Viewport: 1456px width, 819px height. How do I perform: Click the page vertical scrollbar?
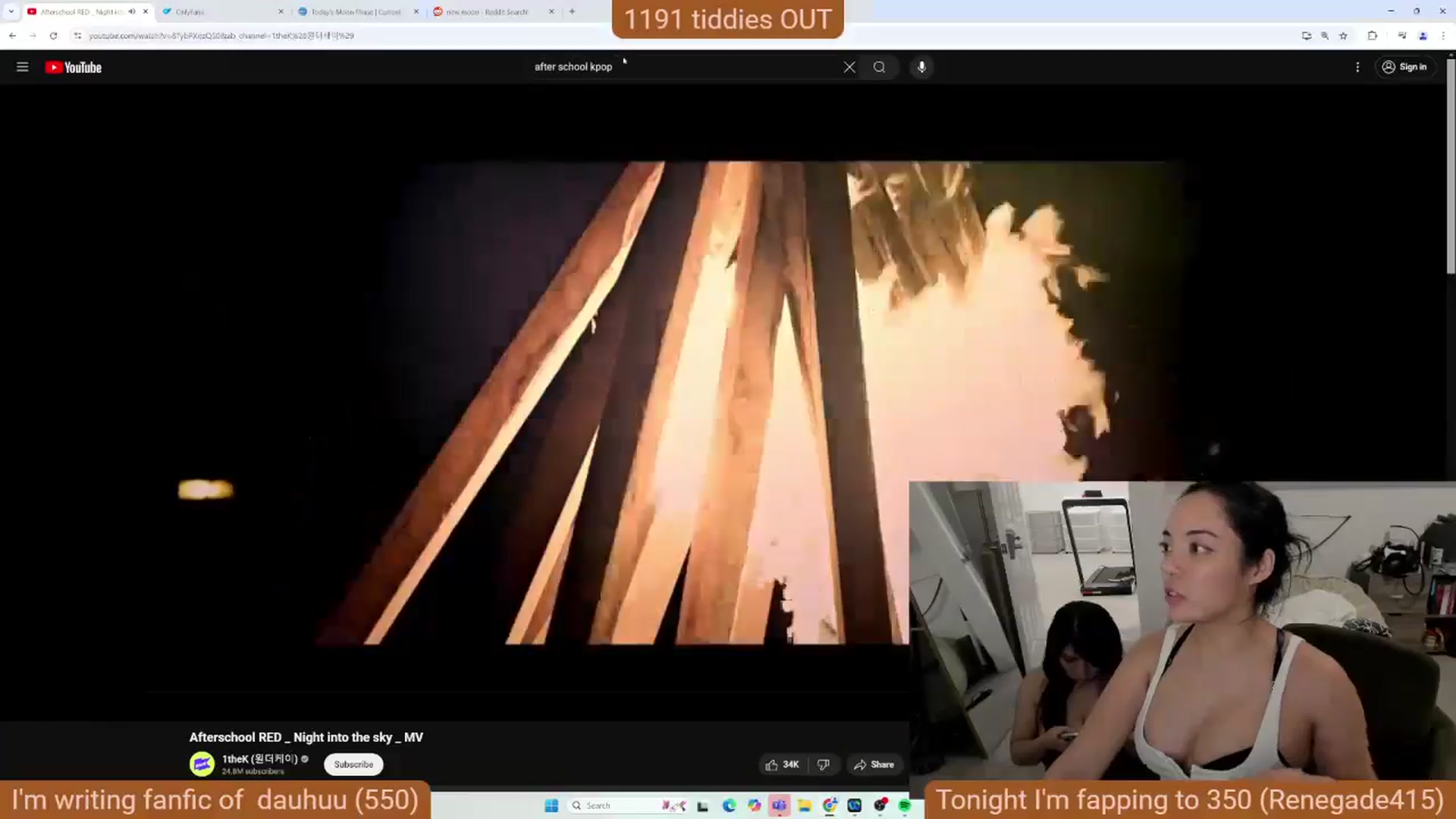[x=1451, y=165]
